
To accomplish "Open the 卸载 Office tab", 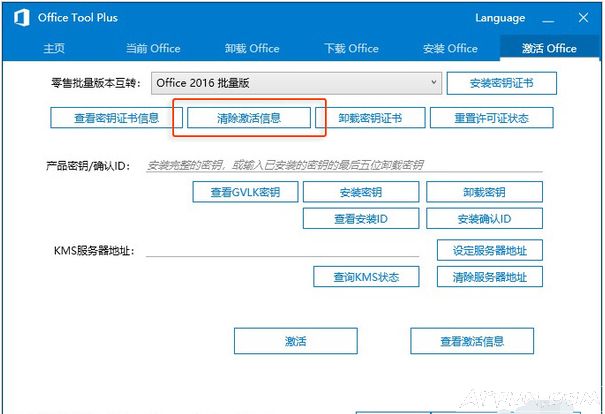I will [x=252, y=48].
